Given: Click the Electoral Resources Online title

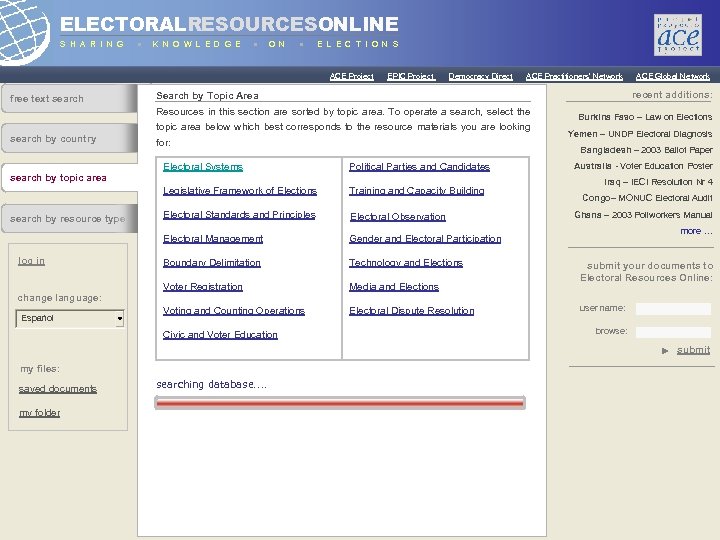Looking at the screenshot, I should [x=229, y=24].
